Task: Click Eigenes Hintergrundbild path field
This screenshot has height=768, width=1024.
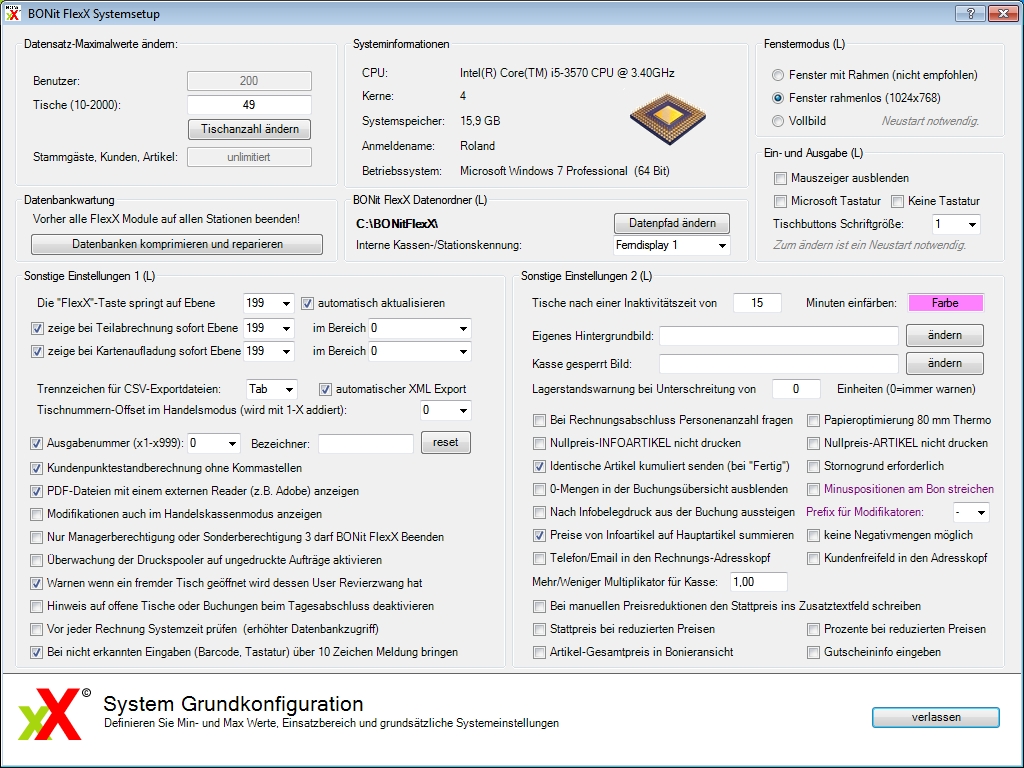Action: click(x=778, y=336)
